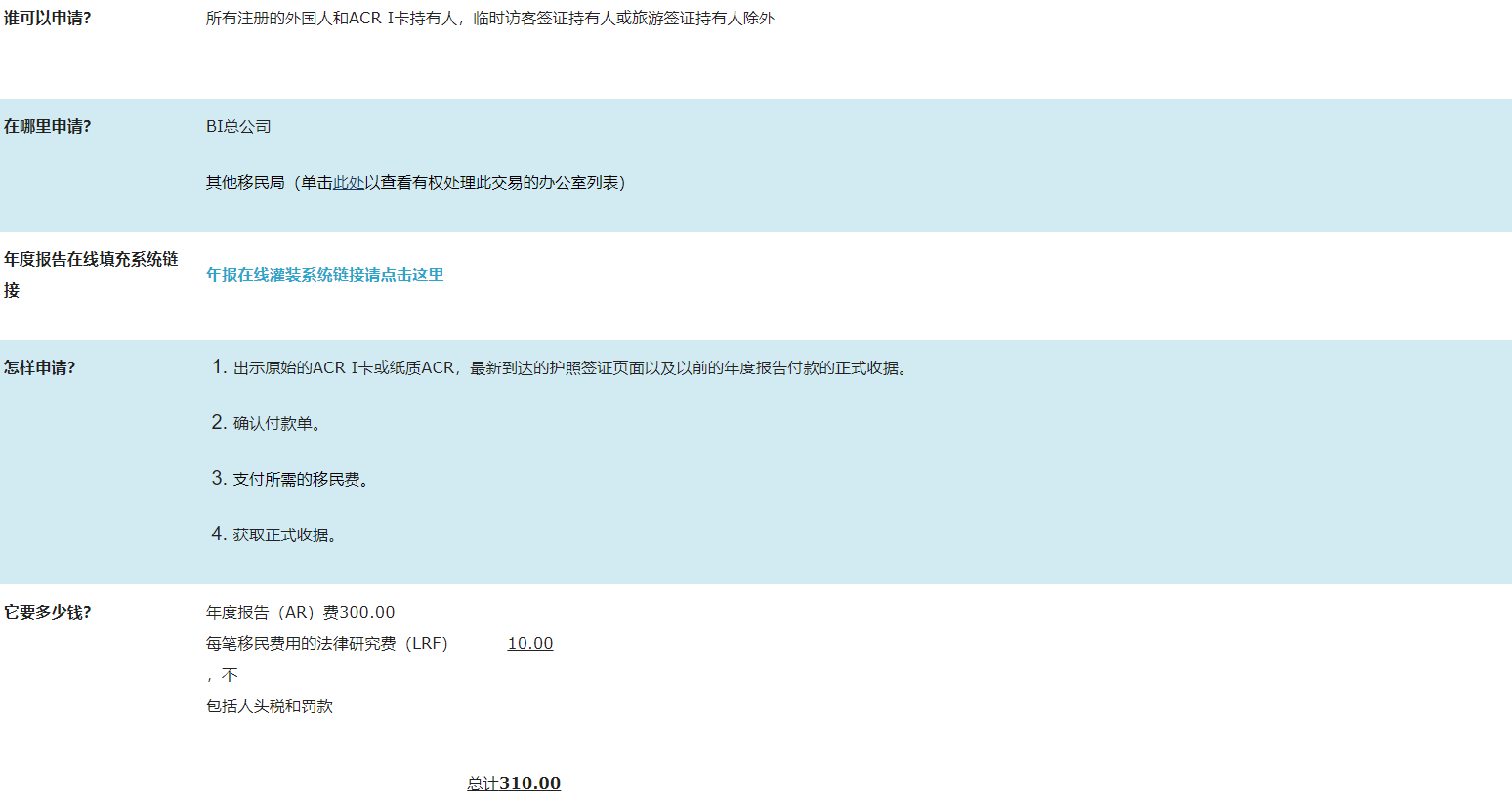Click step 1 about presenting original ACR I-Card
This screenshot has width=1512, height=812.
click(x=571, y=368)
